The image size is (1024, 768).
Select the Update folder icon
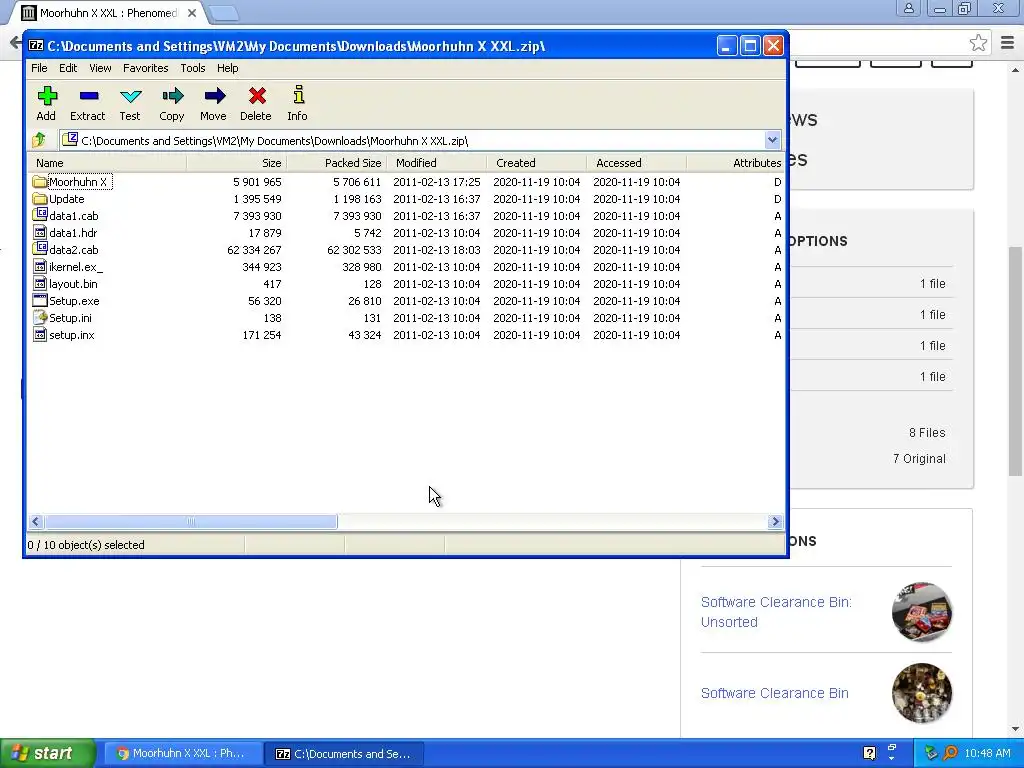tap(39, 199)
